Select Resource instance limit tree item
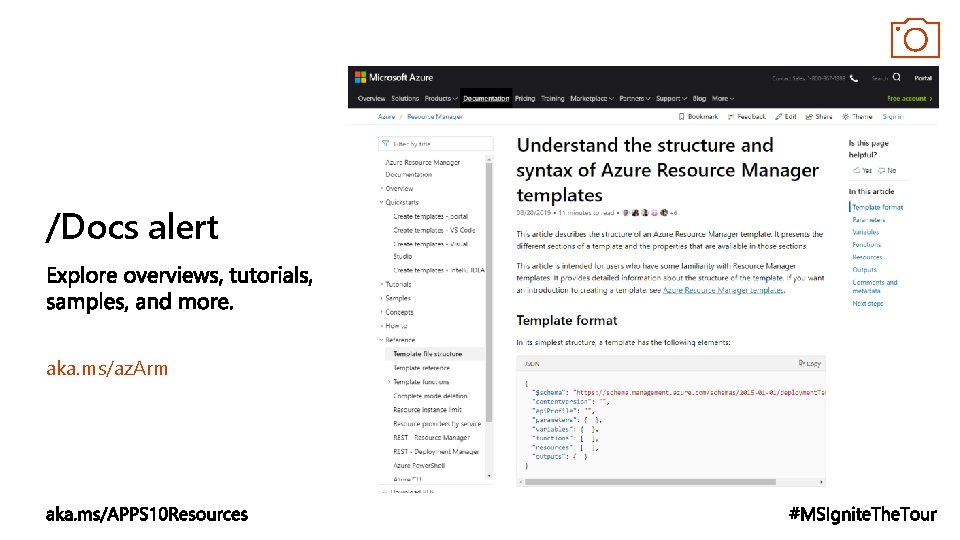The image size is (960, 540). click(x=427, y=410)
